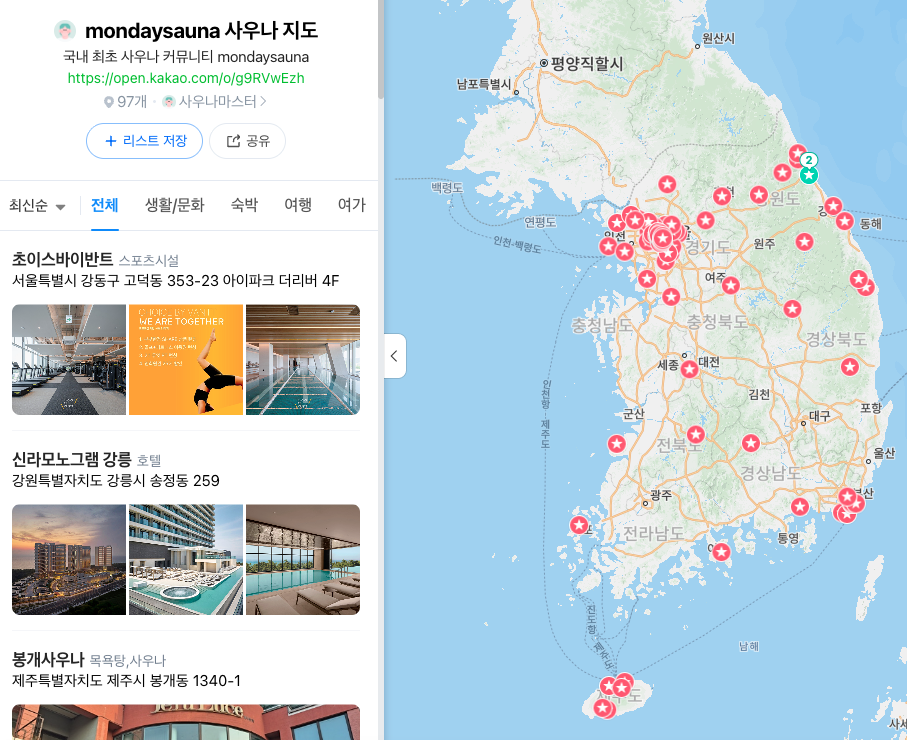This screenshot has height=740, width=907.
Task: Switch to the 생활/문화 tab
Action: (174, 205)
